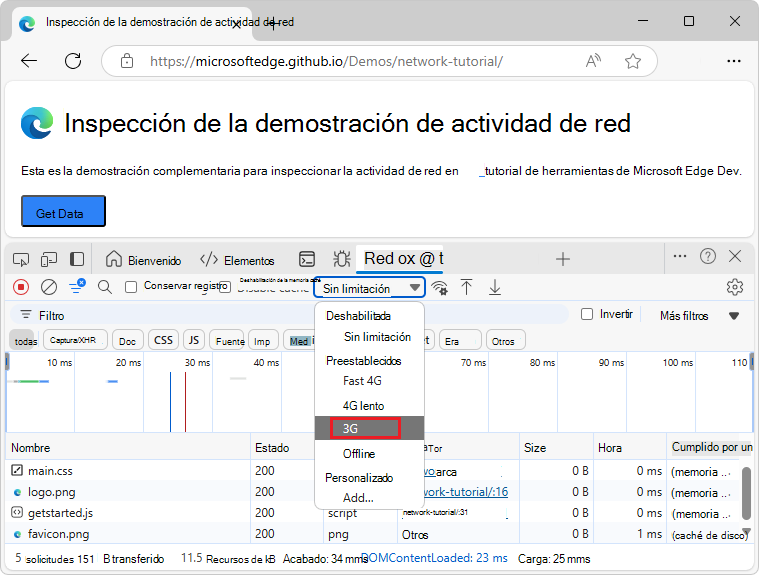Open DevTools help question mark icon
The width and height of the screenshot is (759, 575).
coord(708,256)
